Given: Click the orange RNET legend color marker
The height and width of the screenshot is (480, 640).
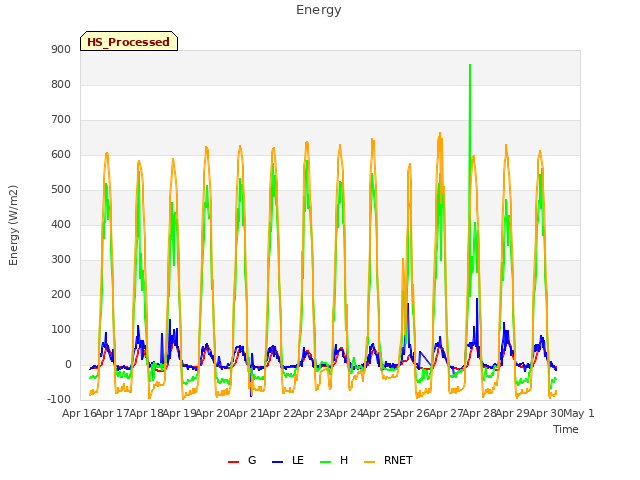Looking at the screenshot, I should [369, 462].
